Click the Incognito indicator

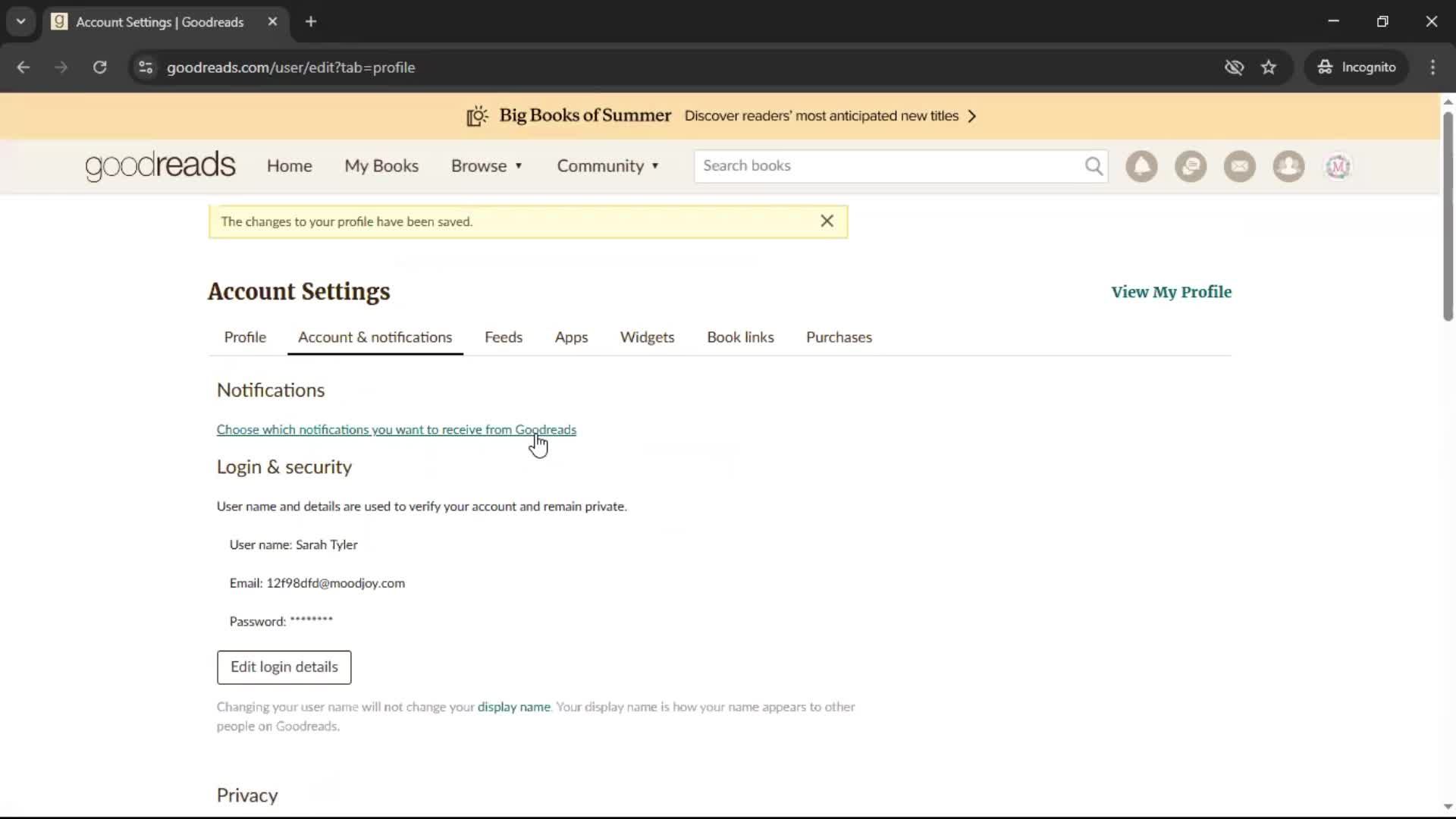[1357, 67]
